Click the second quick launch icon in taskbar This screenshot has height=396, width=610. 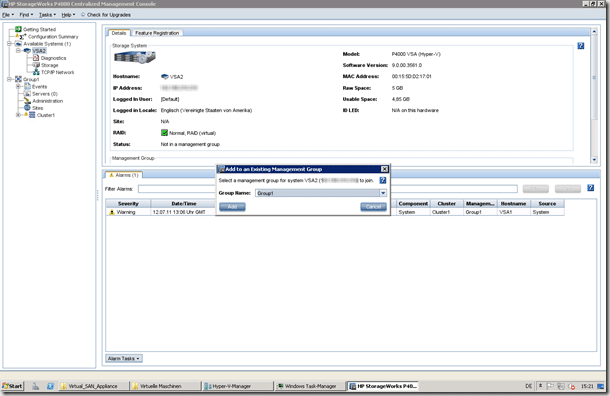pos(50,386)
